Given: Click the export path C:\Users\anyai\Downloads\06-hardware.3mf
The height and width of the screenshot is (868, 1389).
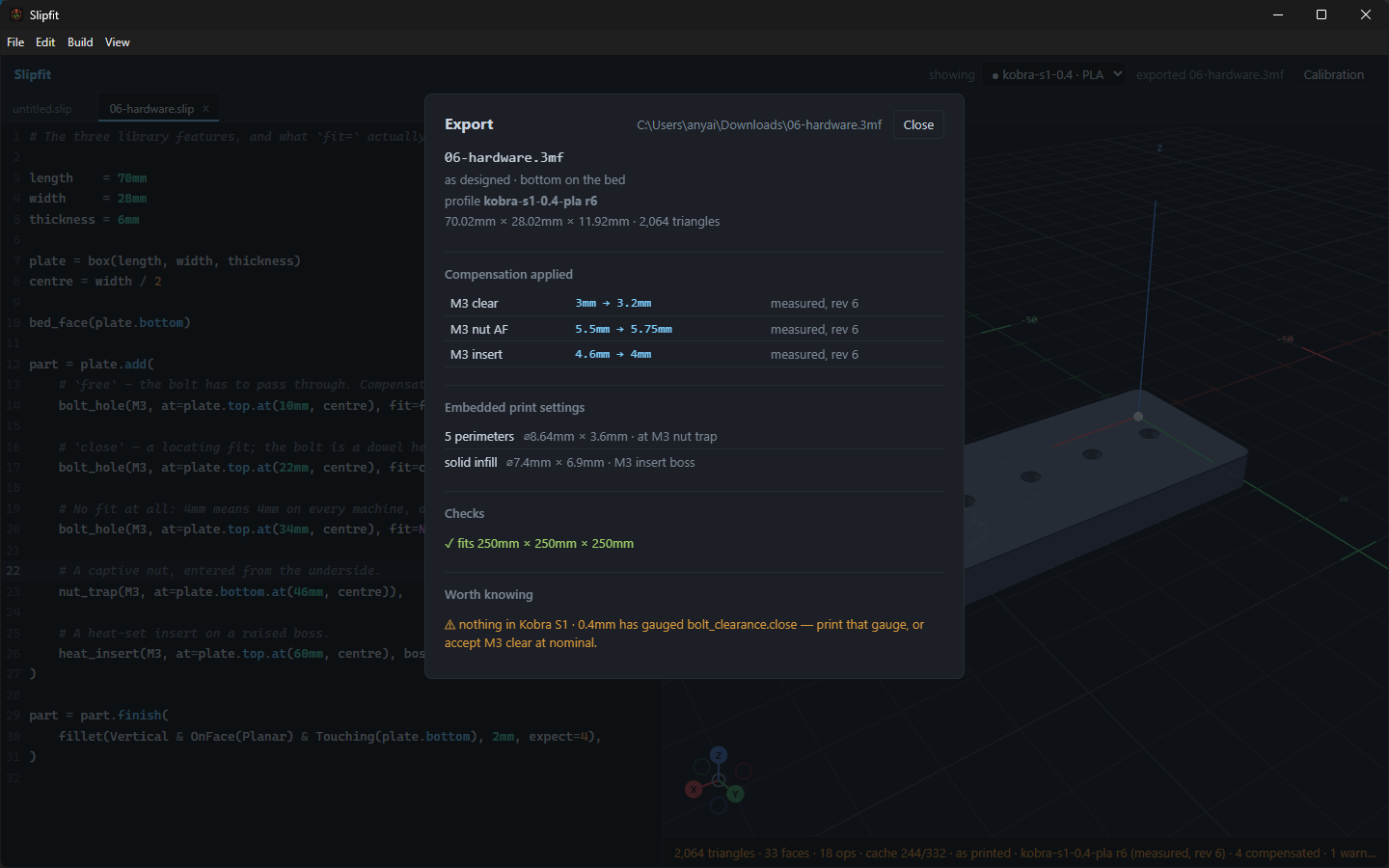Looking at the screenshot, I should pyautogui.click(x=759, y=125).
